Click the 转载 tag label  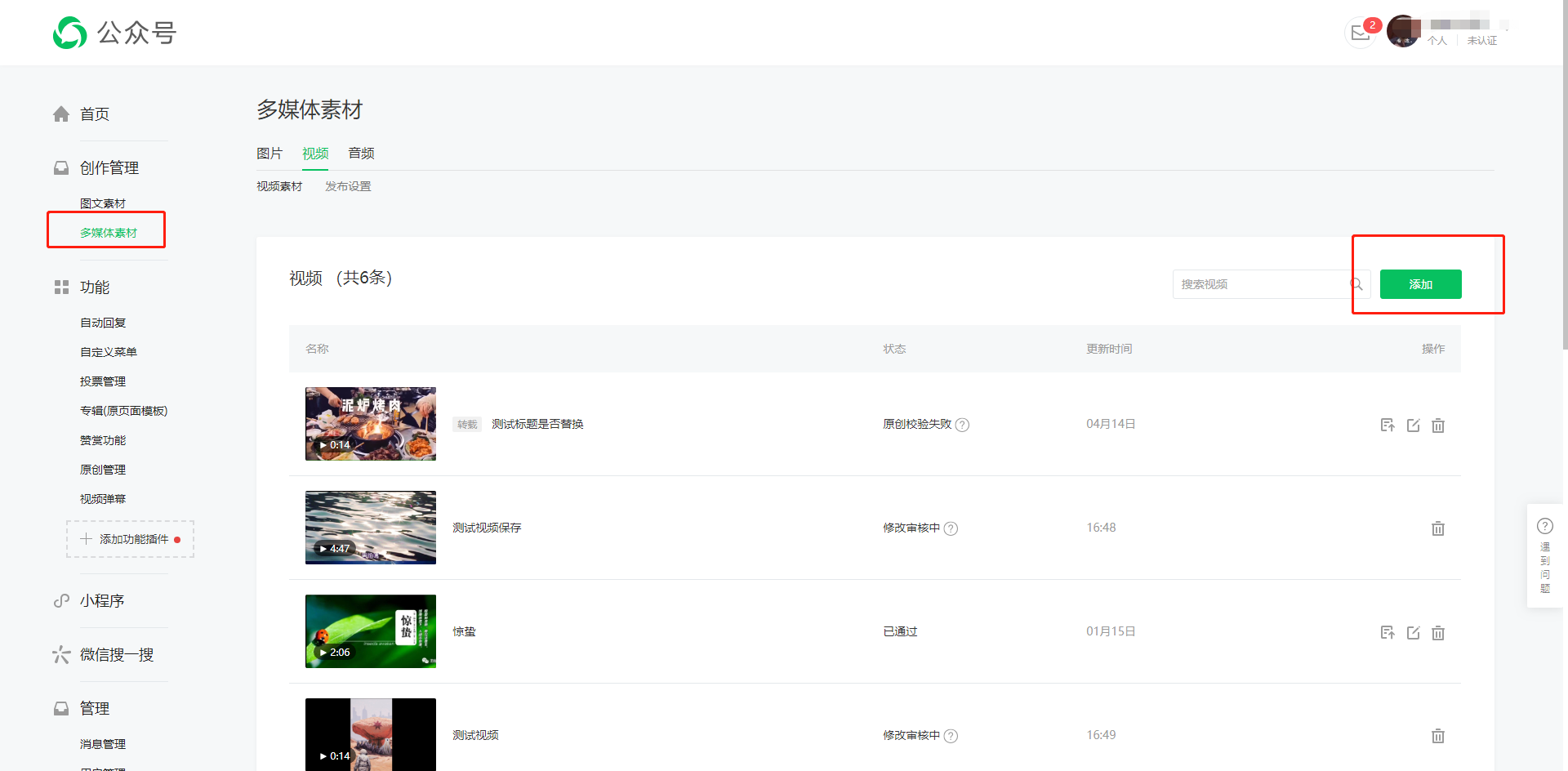pyautogui.click(x=467, y=425)
